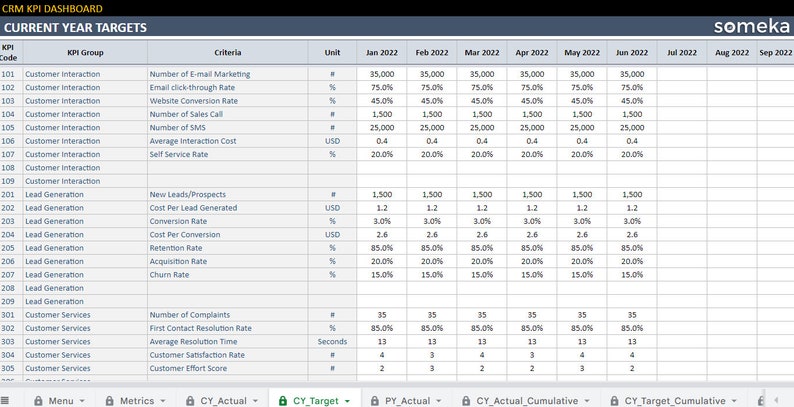Screen dimensions: 794x407
Task: Click the Jan 2022 column header
Action: (x=382, y=52)
